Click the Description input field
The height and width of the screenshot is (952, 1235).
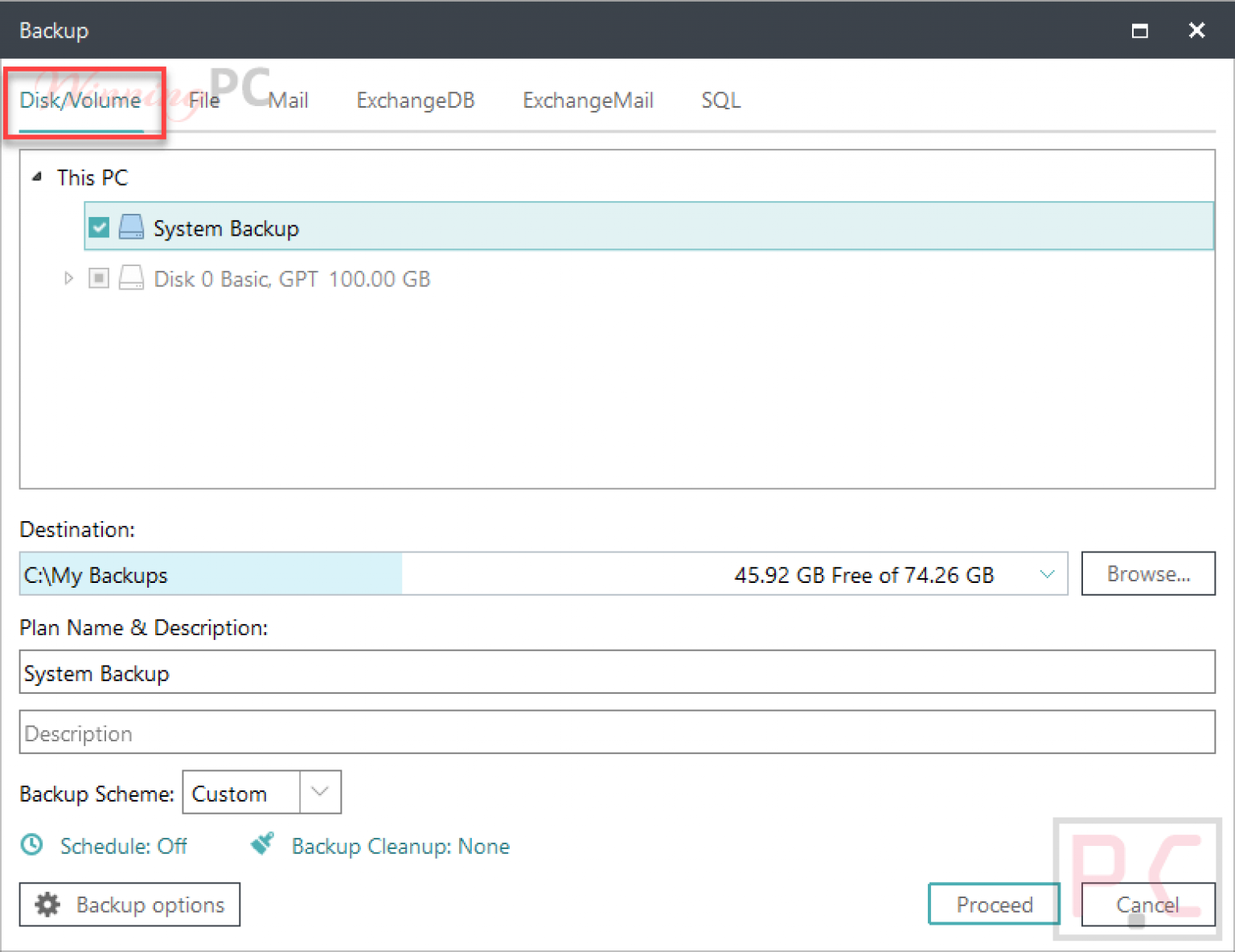pos(617,732)
